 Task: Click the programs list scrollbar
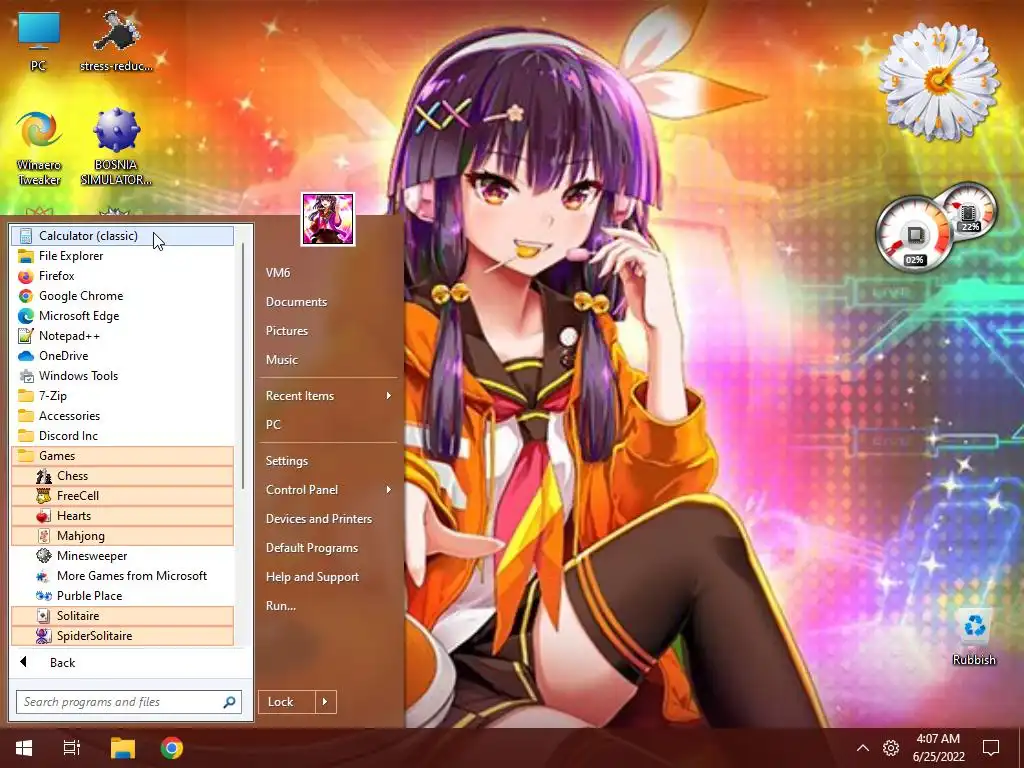243,366
